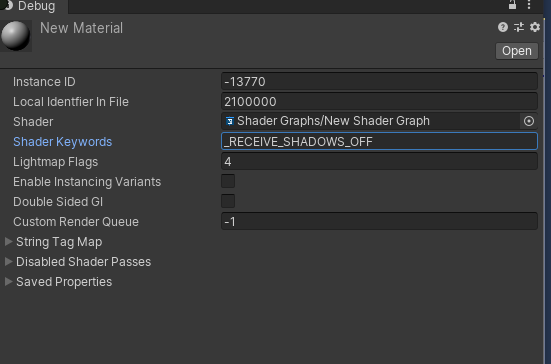Viewport: 551px width, 364px height.
Task: Click the preset sliders icon
Action: pos(519,27)
